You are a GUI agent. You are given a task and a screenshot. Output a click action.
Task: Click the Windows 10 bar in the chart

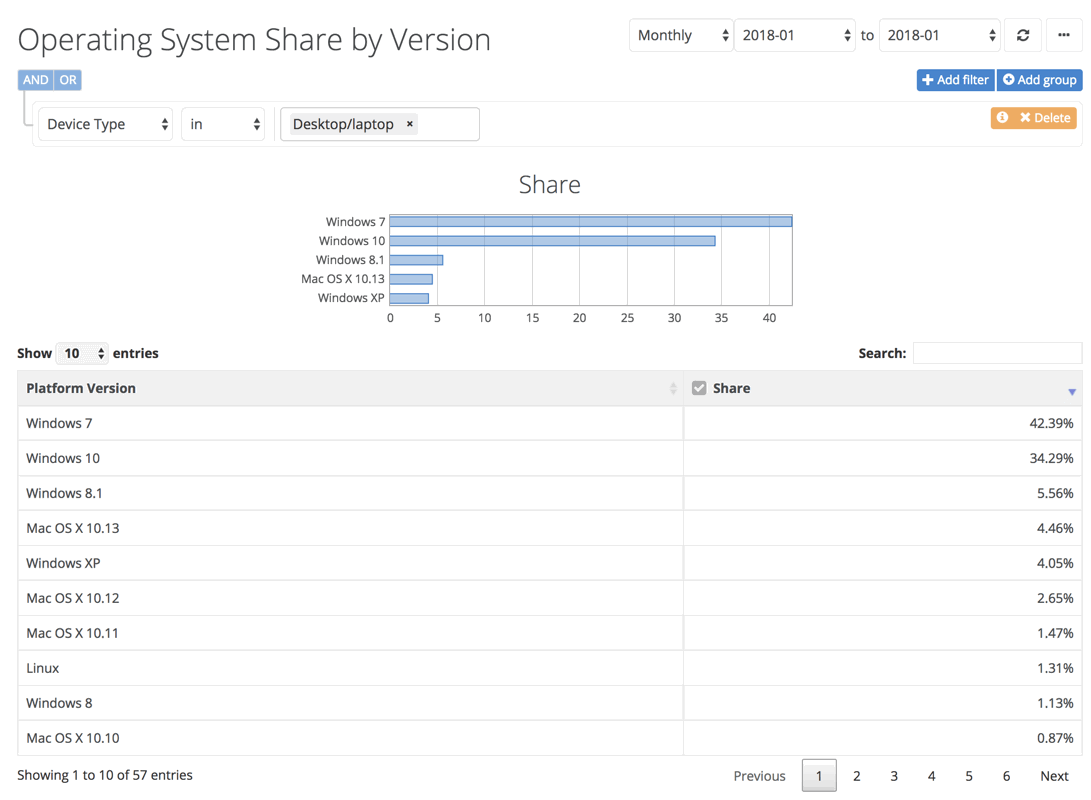[550, 240]
